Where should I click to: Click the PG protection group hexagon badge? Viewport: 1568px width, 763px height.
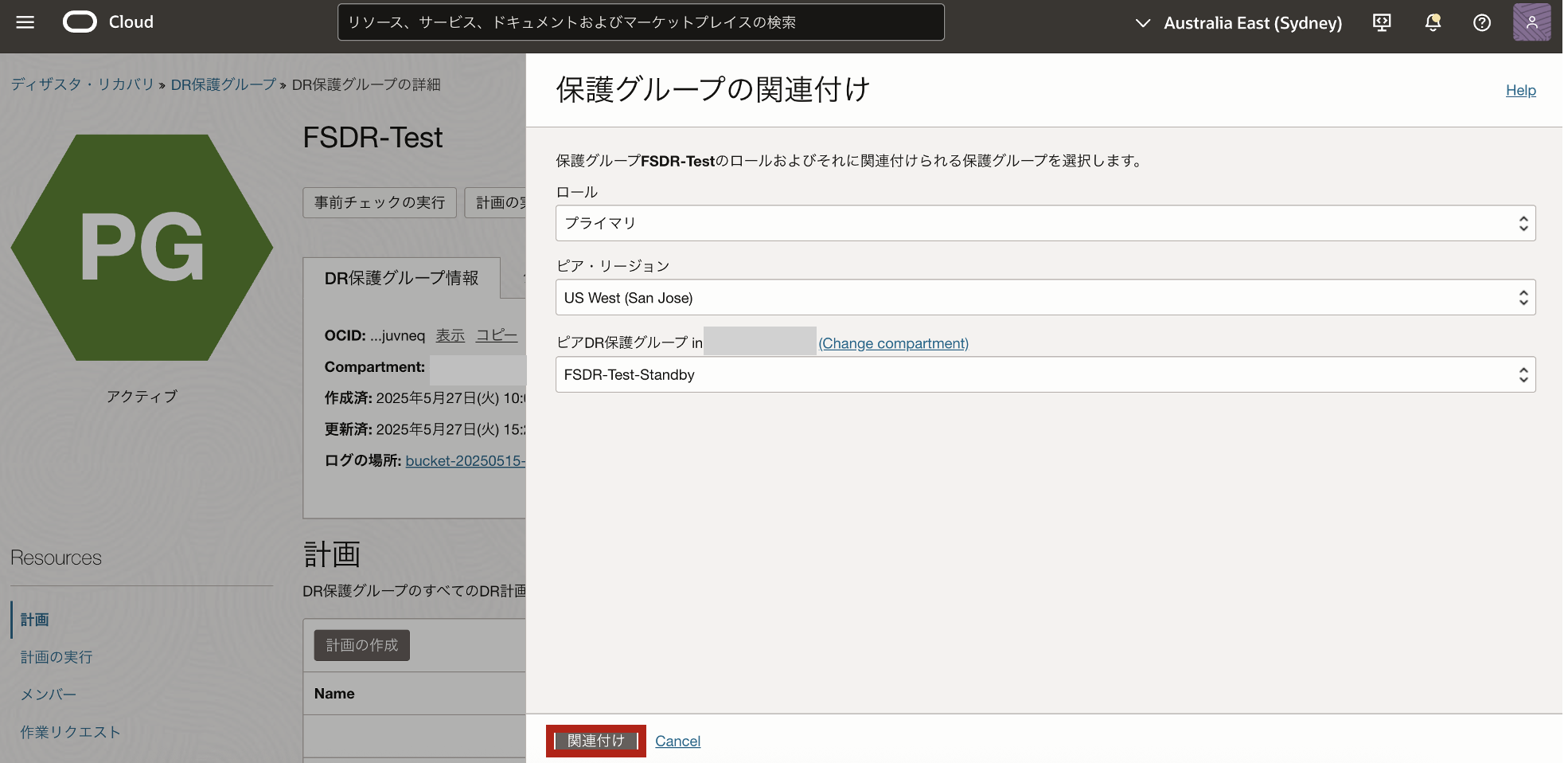tap(141, 246)
